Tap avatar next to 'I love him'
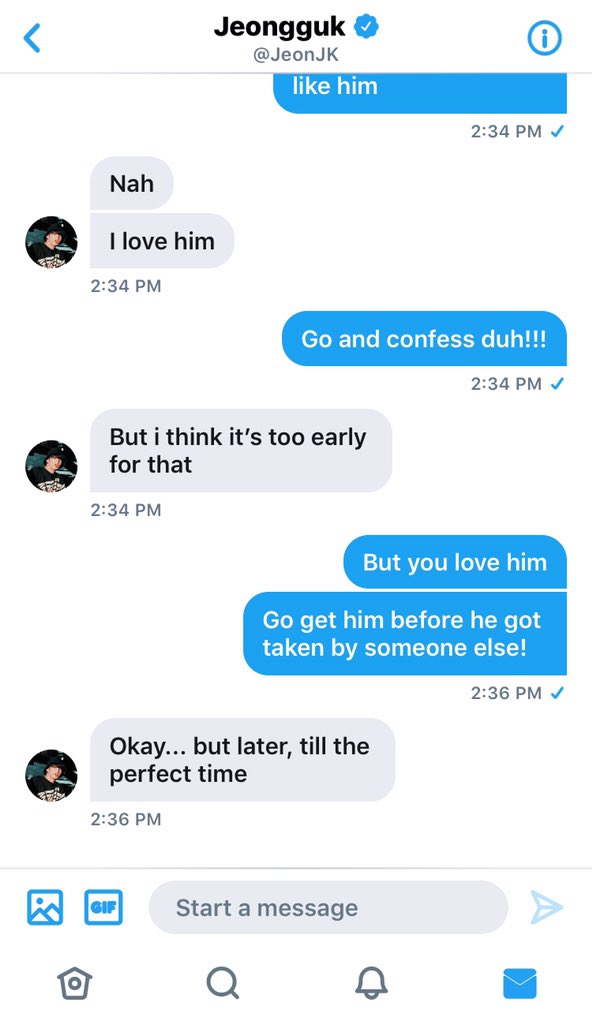Screen dimensions: 592x1024 [x=51, y=242]
